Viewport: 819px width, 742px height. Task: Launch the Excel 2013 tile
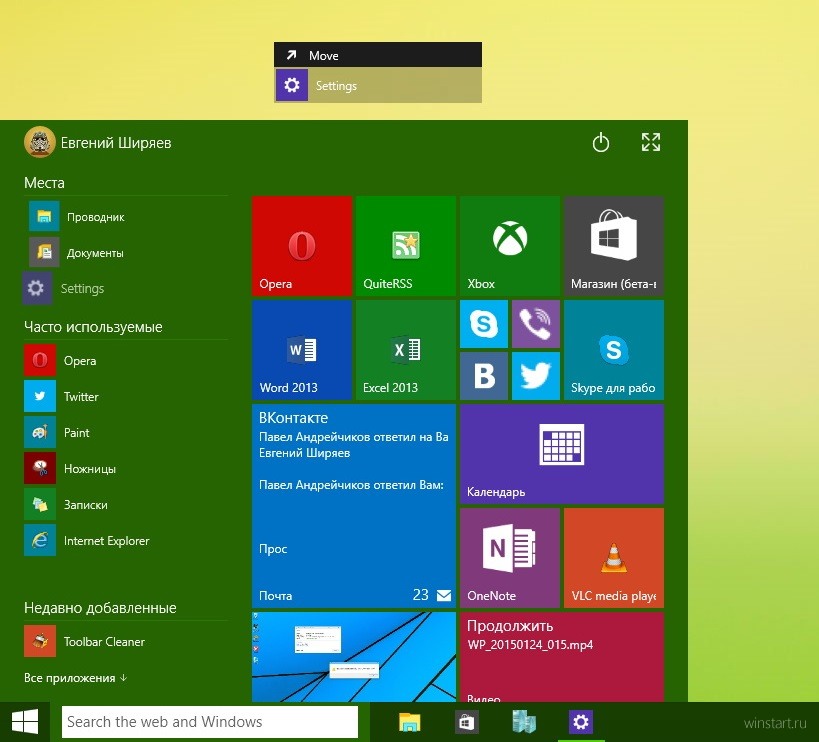point(405,350)
